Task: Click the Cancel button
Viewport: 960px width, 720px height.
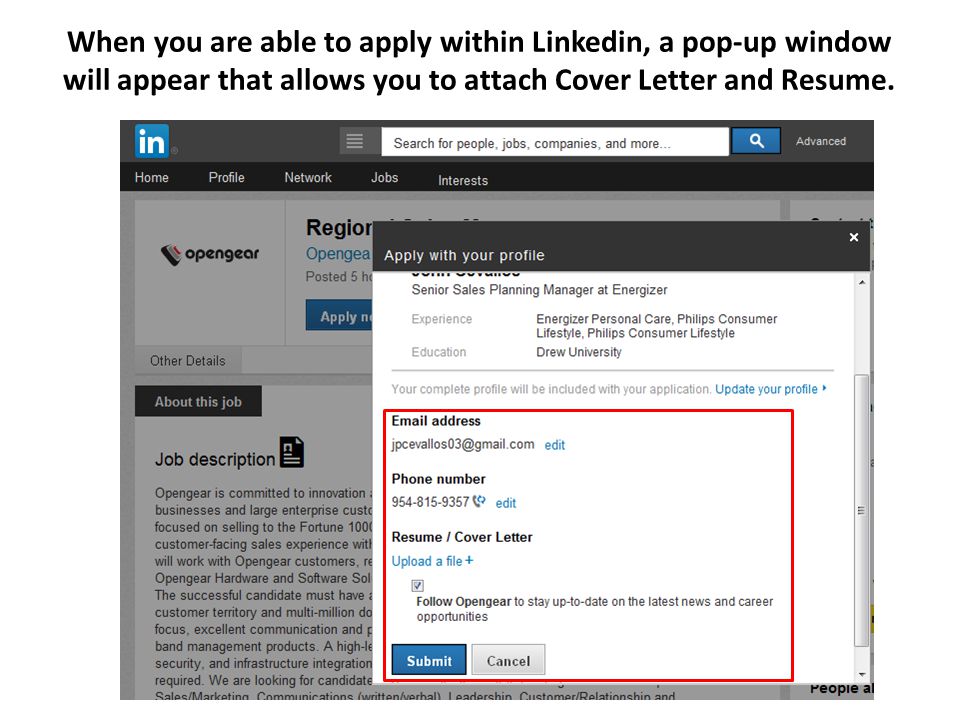Action: (x=508, y=660)
